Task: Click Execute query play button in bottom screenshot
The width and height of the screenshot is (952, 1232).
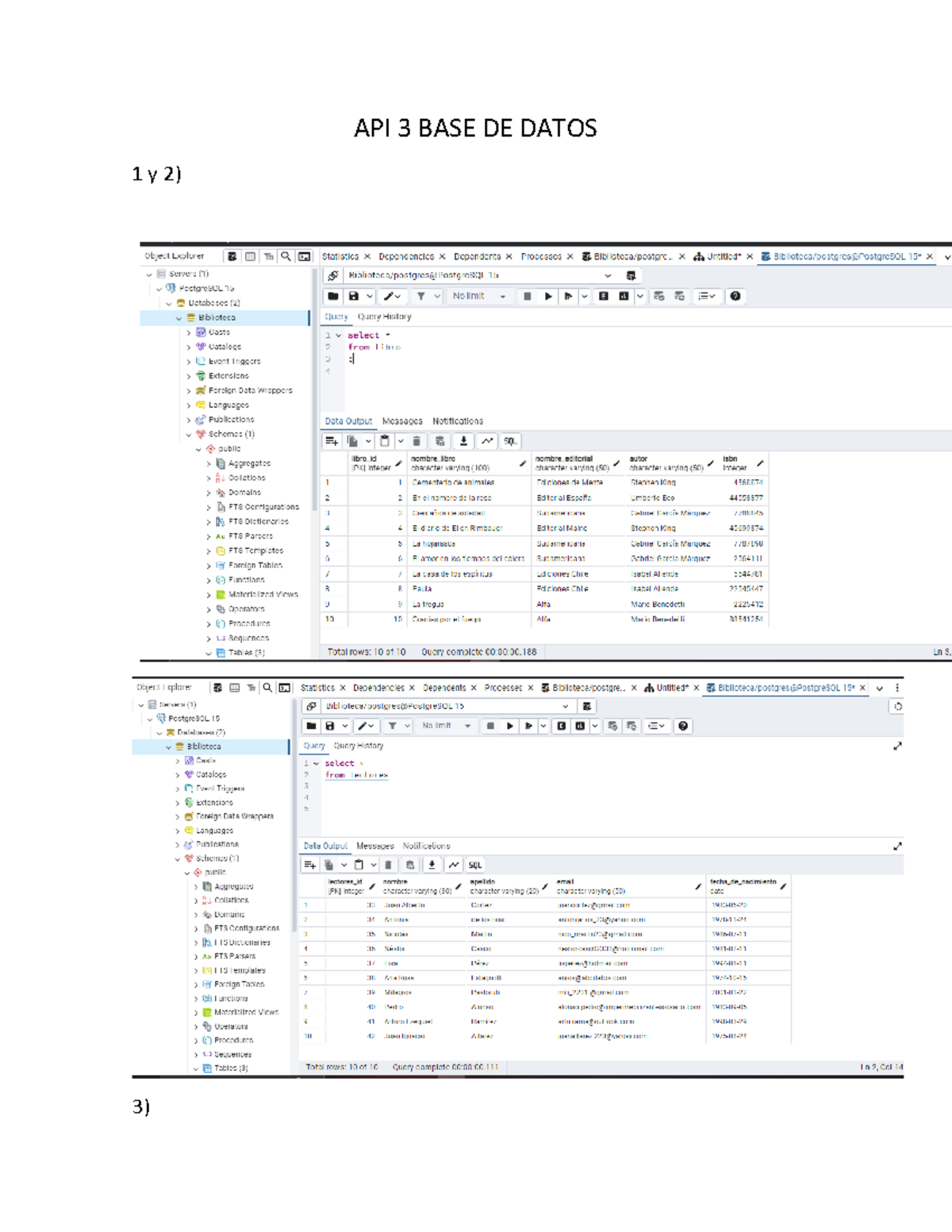Action: click(509, 726)
